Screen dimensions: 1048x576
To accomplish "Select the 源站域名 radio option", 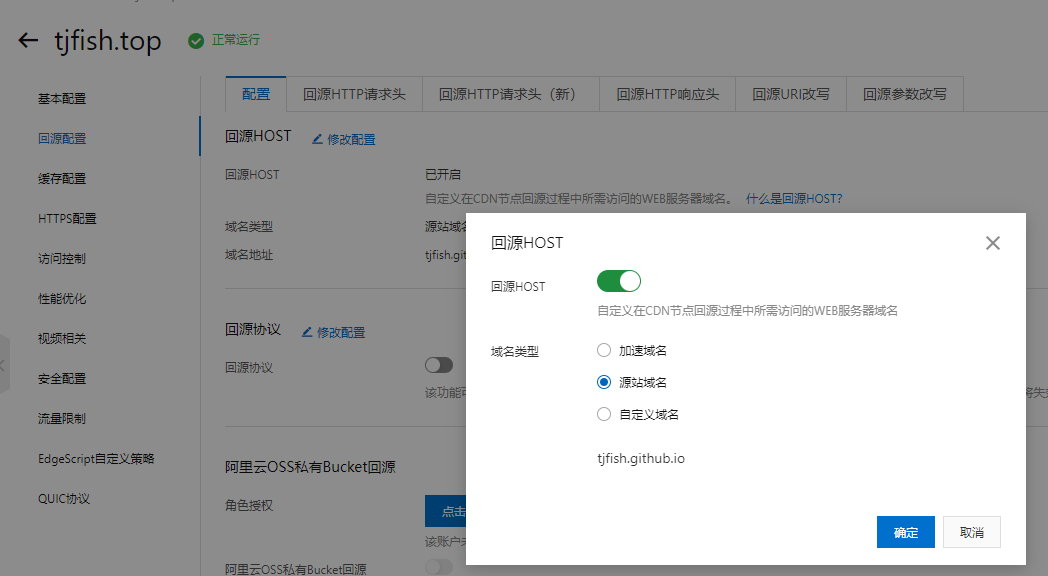I will click(x=603, y=382).
